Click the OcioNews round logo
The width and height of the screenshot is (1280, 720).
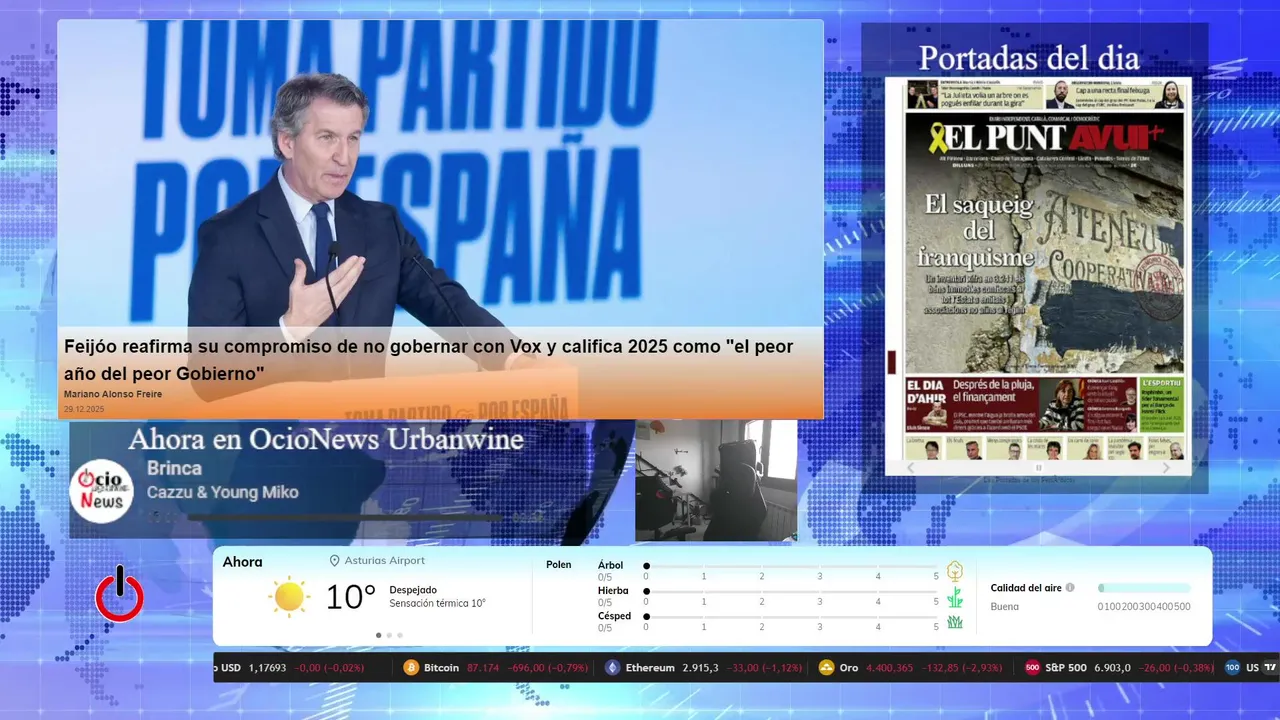click(x=101, y=491)
